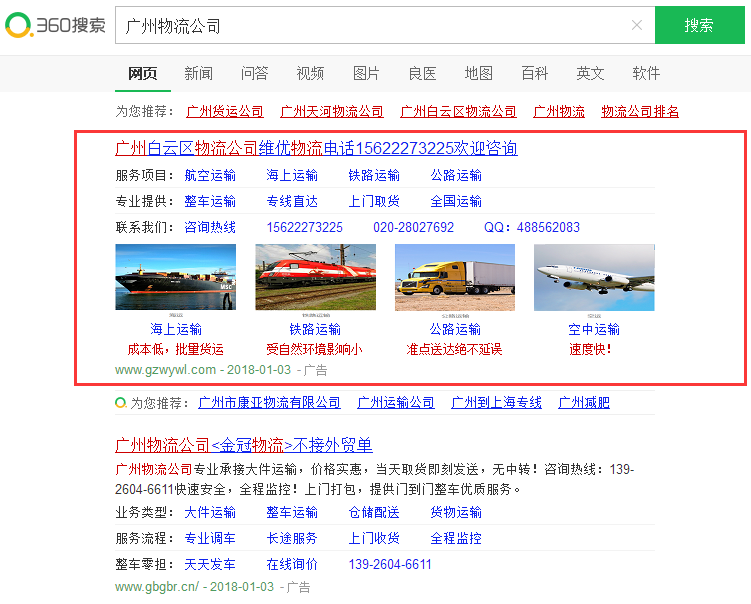Click the 全程监控 link
This screenshot has height=604, width=751.
click(x=456, y=538)
